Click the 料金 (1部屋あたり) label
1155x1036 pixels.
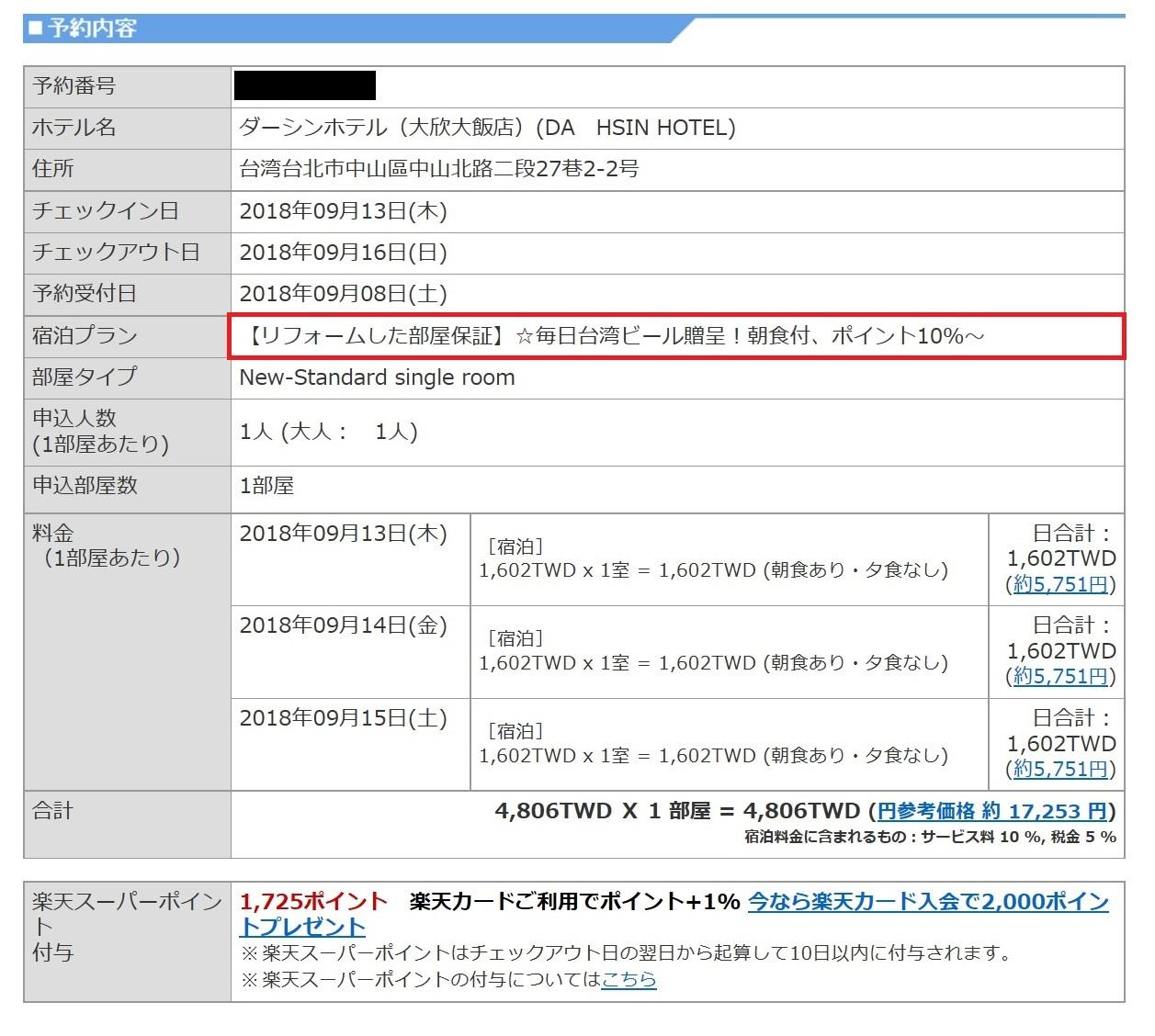(107, 546)
